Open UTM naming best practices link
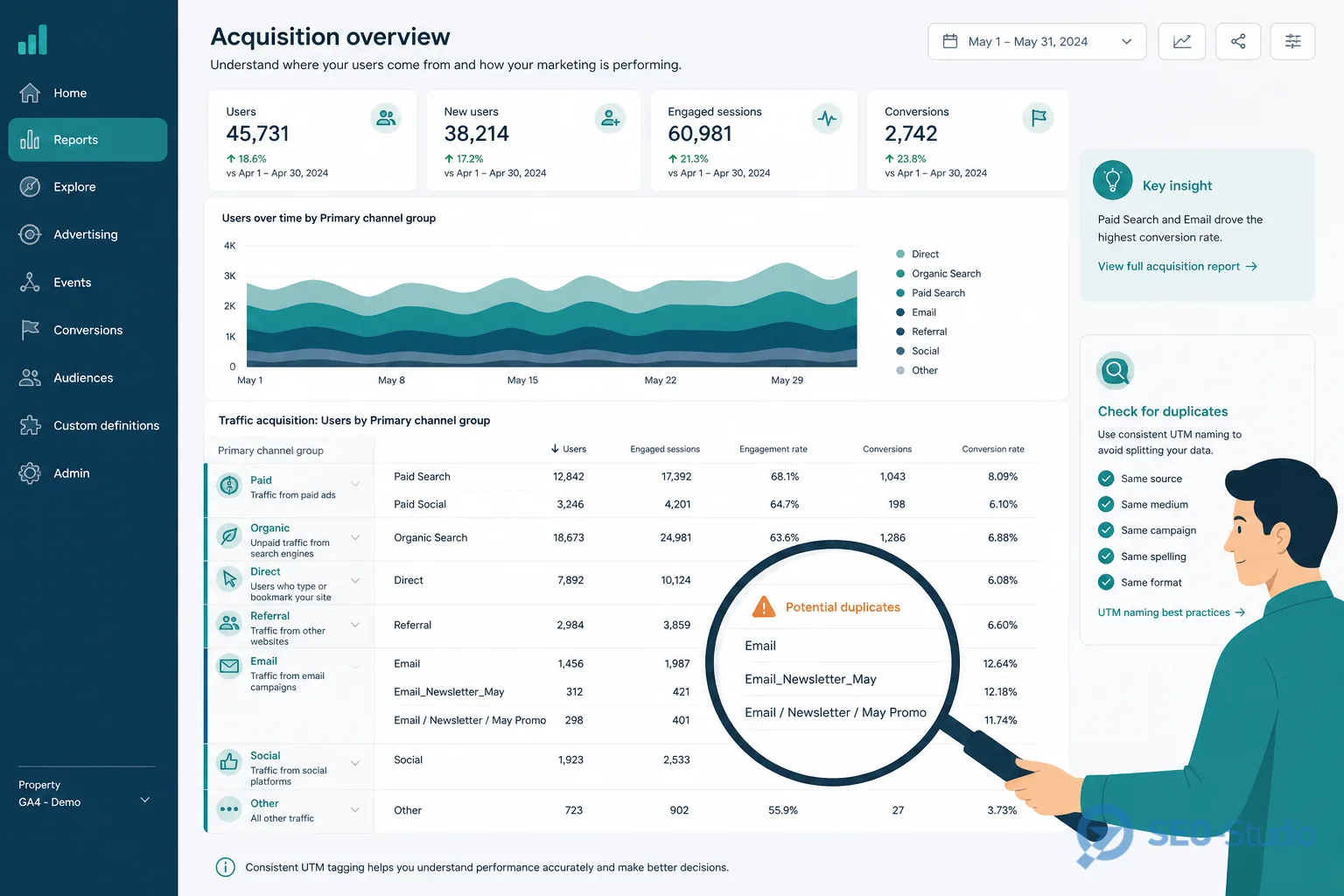1344x896 pixels. point(1172,612)
